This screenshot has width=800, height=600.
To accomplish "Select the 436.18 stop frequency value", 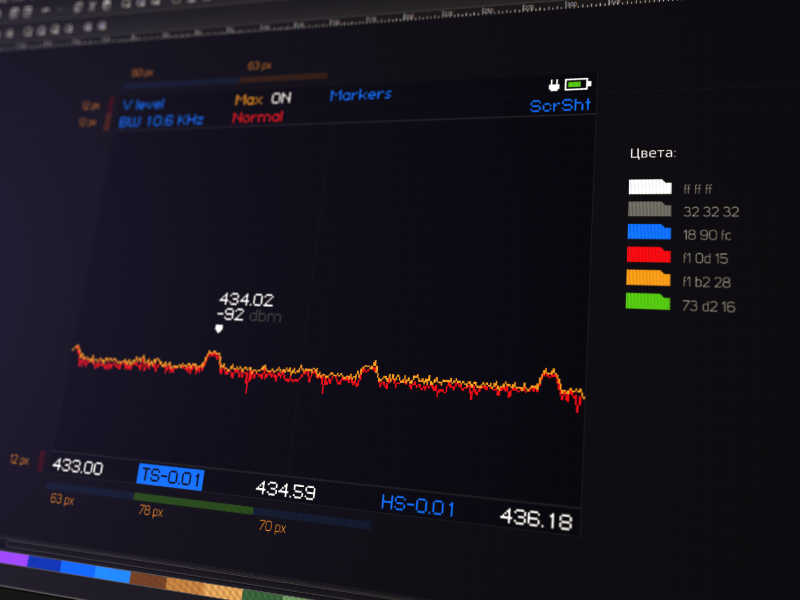I will pos(537,519).
